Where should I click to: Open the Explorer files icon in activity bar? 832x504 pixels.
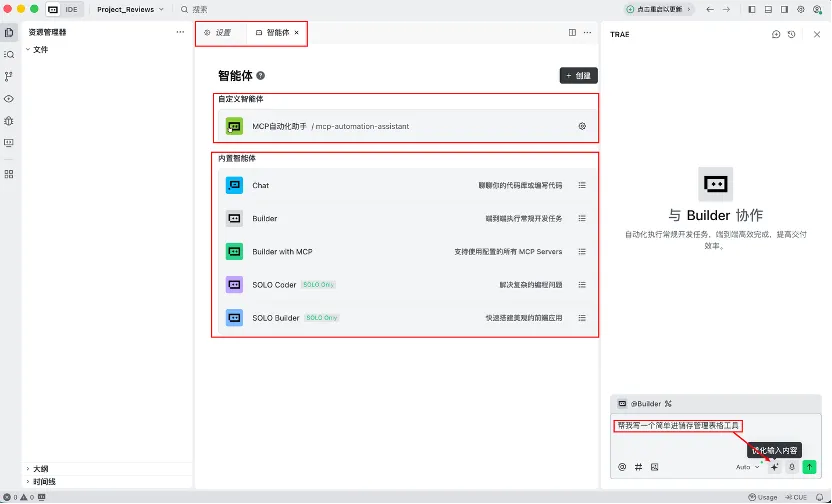(9, 32)
